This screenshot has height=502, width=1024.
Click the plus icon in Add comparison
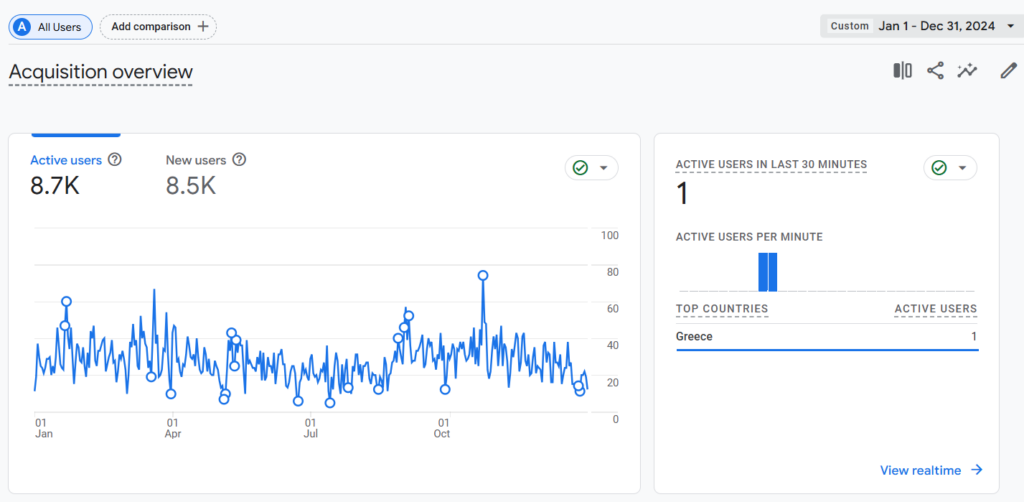[203, 27]
